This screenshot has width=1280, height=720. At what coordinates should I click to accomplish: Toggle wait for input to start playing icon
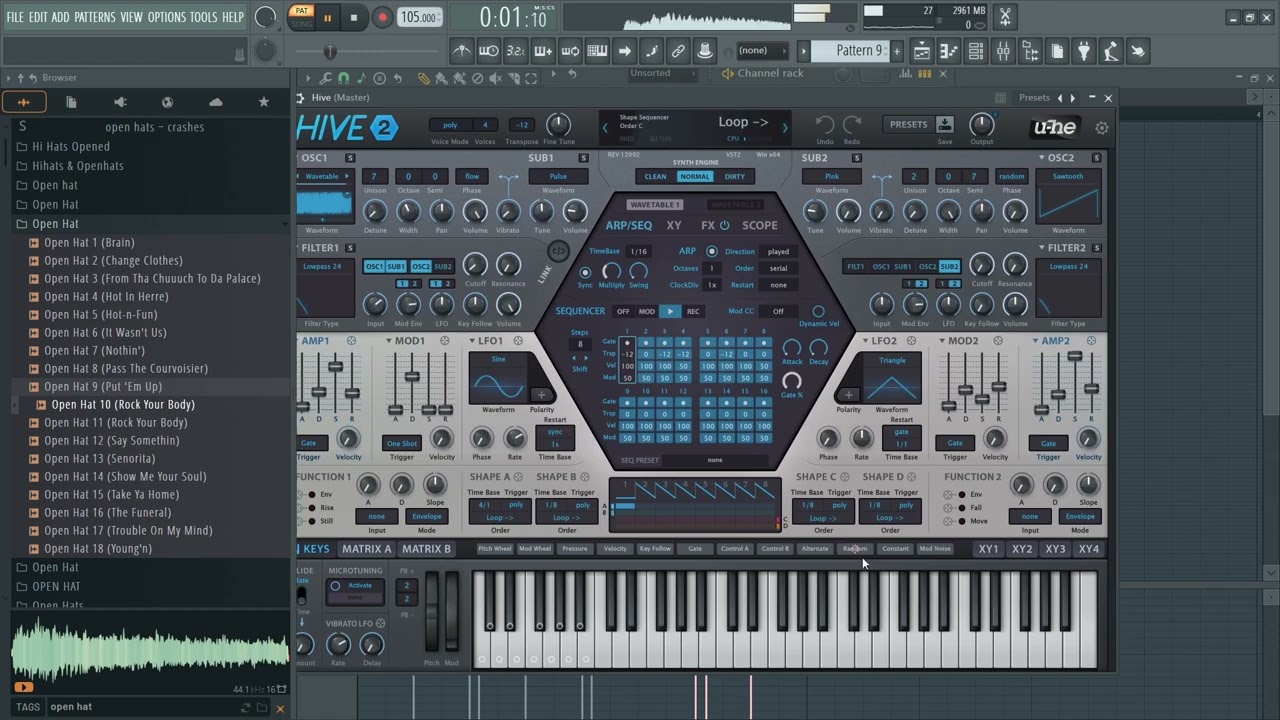[489, 51]
